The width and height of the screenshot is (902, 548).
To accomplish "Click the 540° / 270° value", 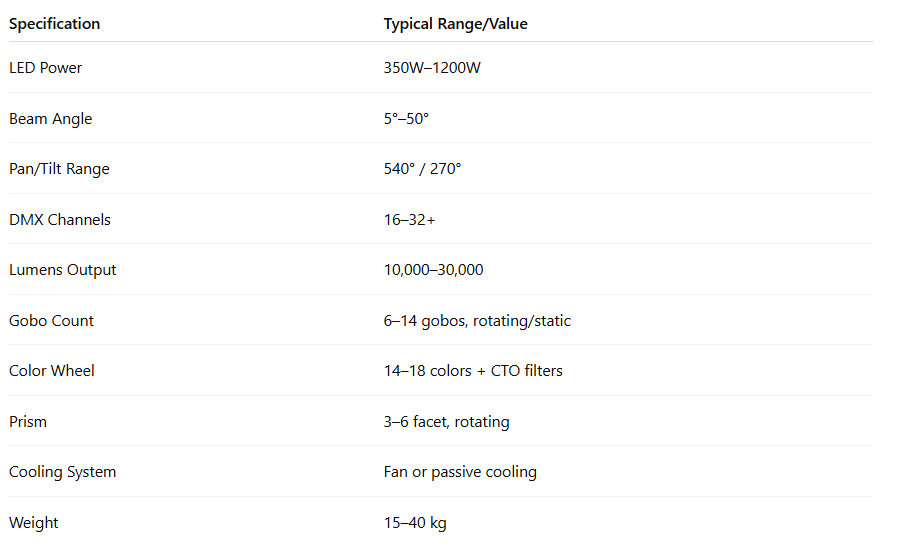I will click(422, 169).
